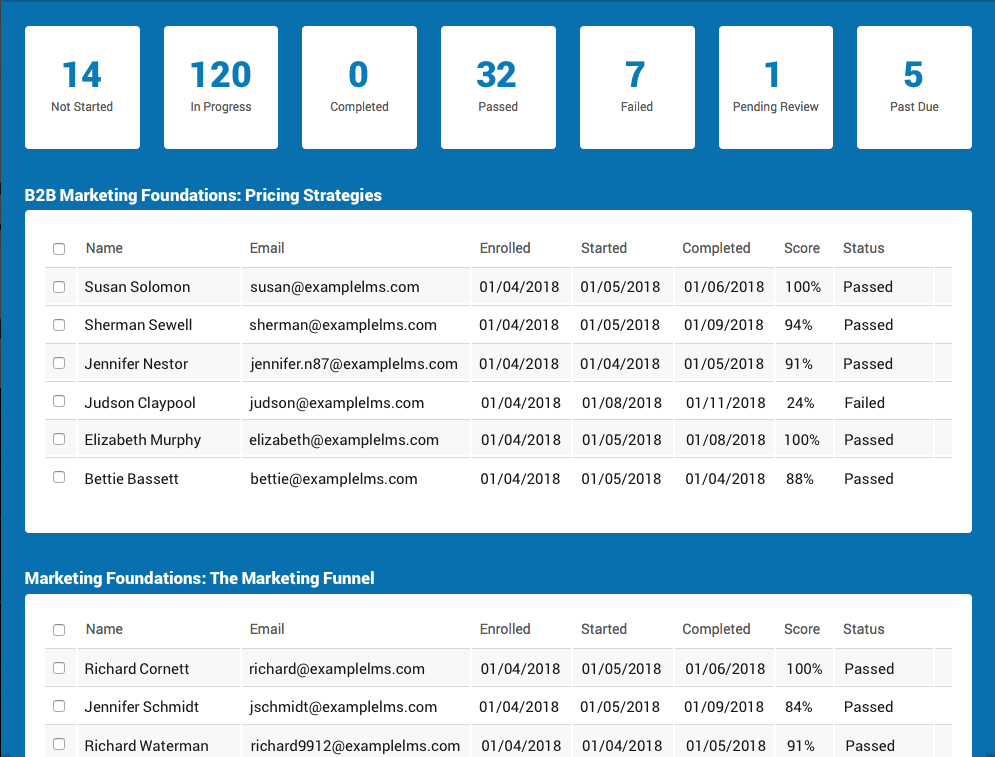Click Name header in Pricing Strategies table

[x=104, y=248]
